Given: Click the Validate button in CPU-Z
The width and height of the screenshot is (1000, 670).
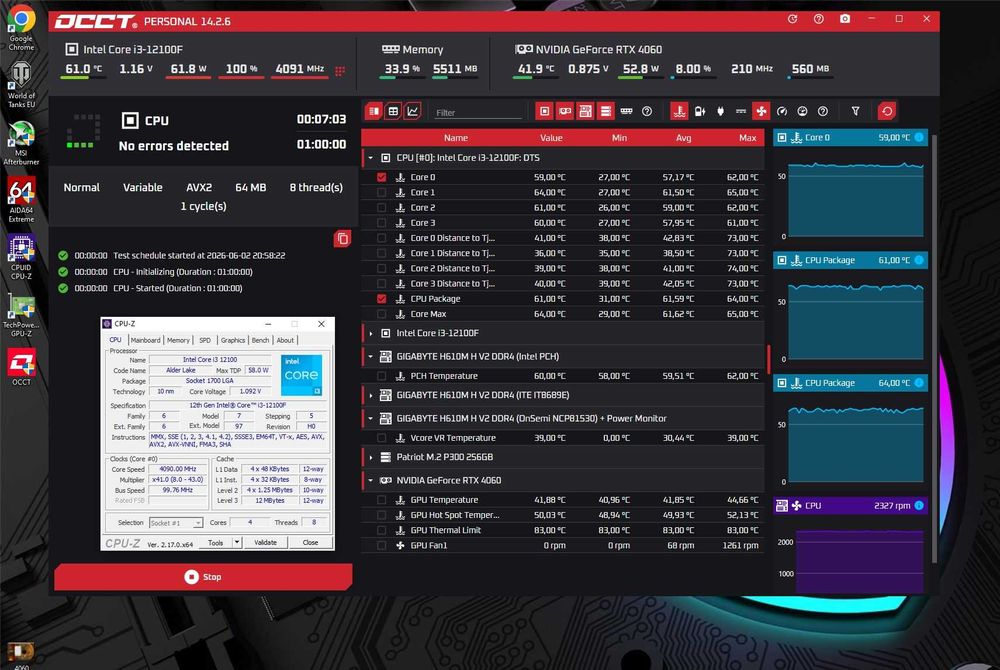Looking at the screenshot, I should pos(265,543).
